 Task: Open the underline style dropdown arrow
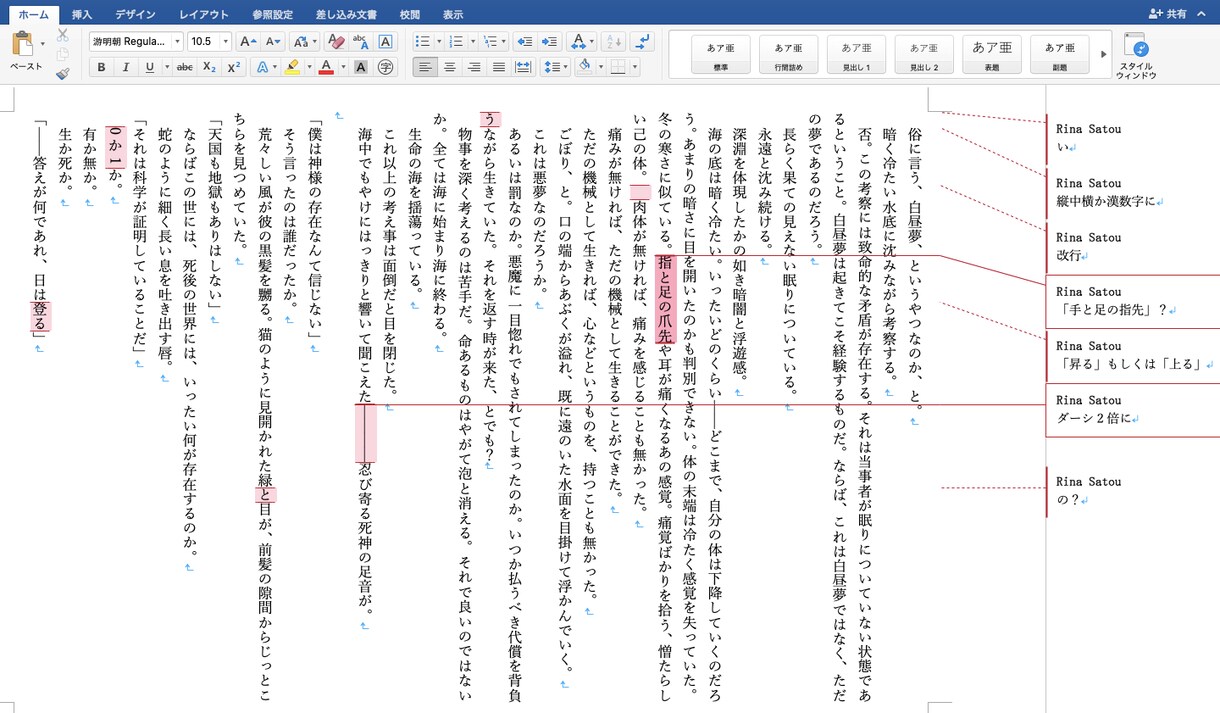click(x=165, y=67)
